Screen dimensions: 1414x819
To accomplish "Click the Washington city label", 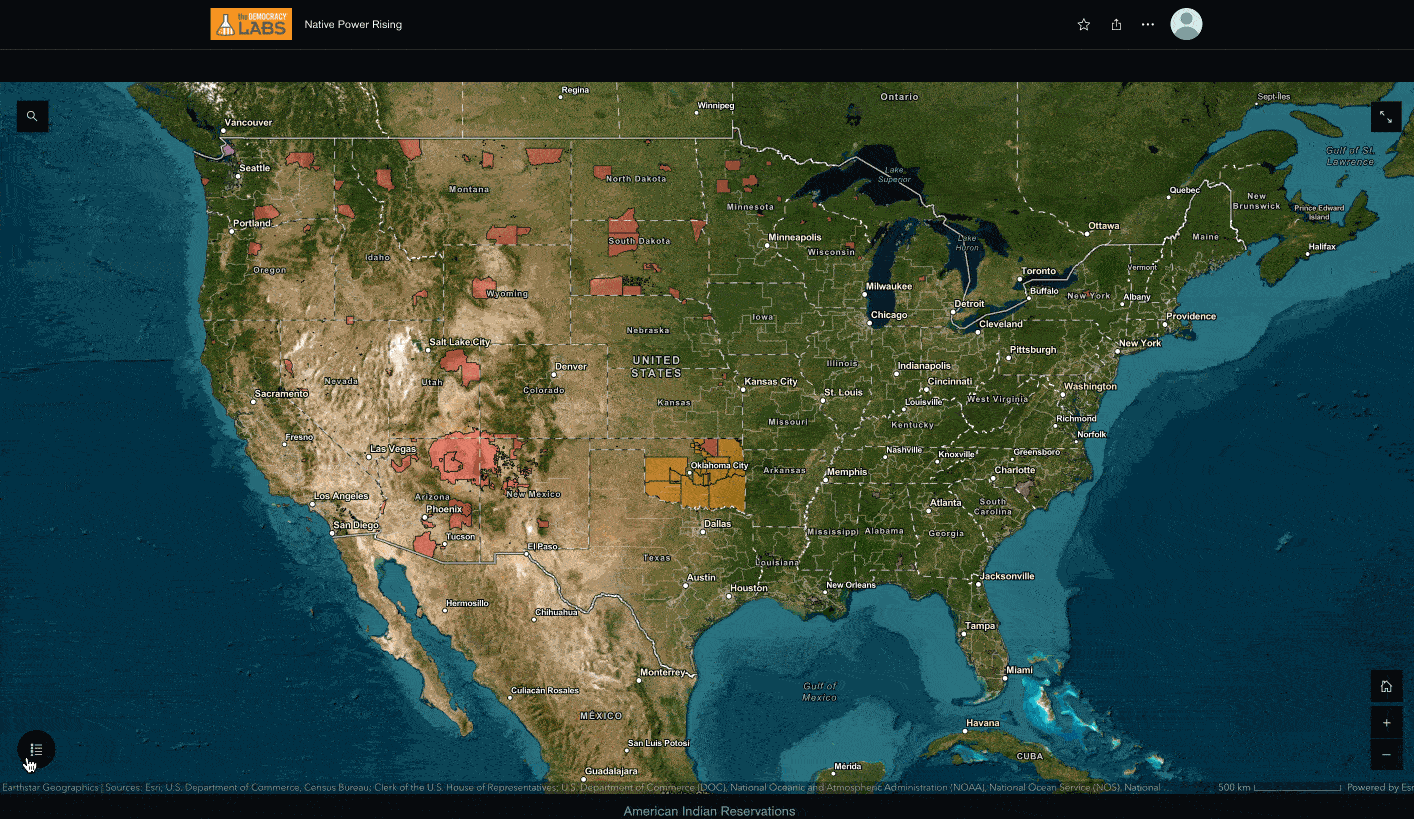I will [1090, 386].
